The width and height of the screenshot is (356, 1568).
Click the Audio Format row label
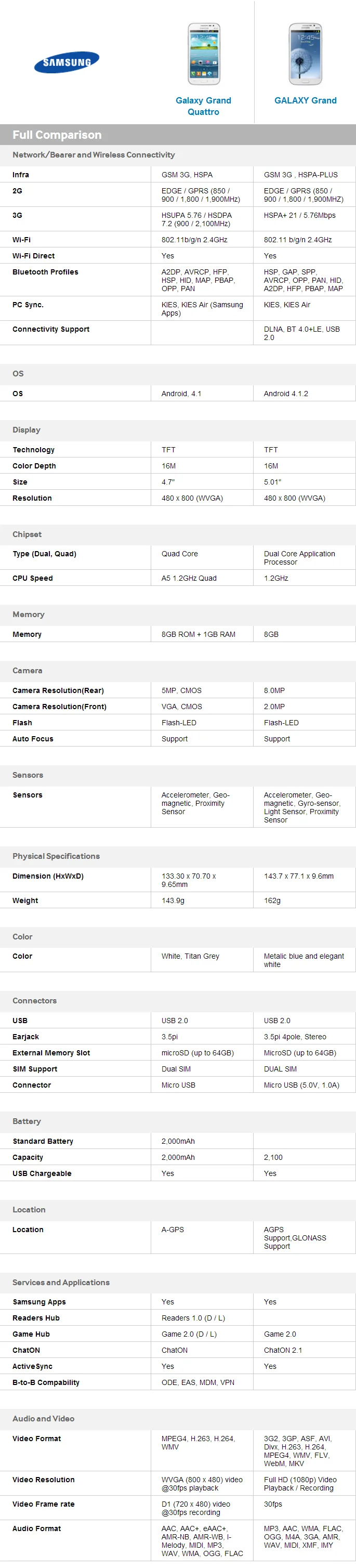click(x=36, y=1528)
